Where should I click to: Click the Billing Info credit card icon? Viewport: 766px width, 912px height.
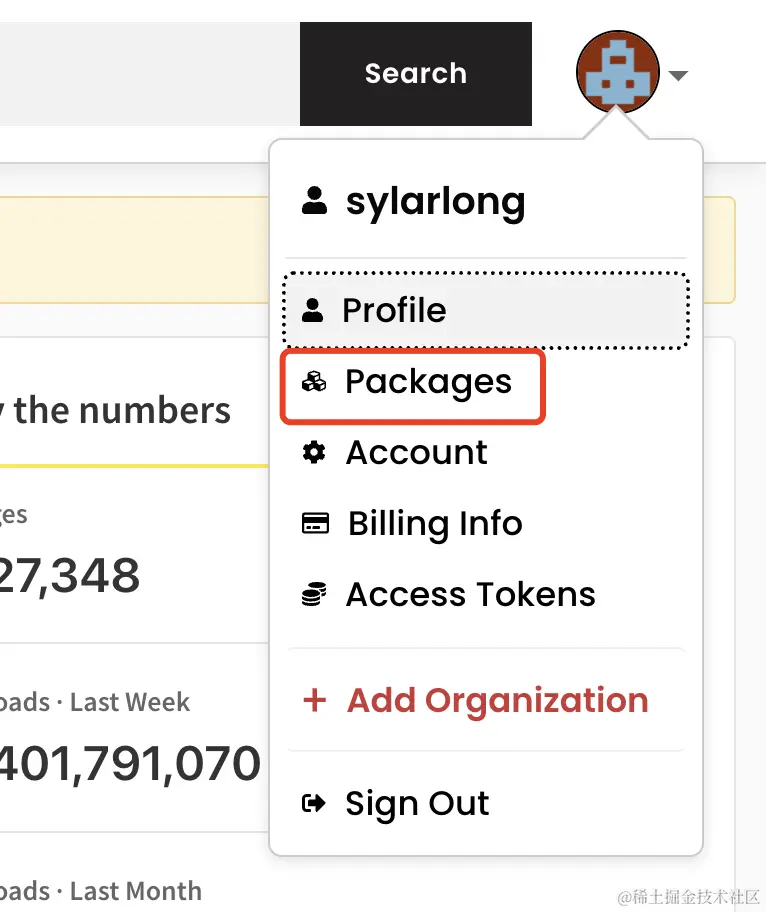click(315, 523)
